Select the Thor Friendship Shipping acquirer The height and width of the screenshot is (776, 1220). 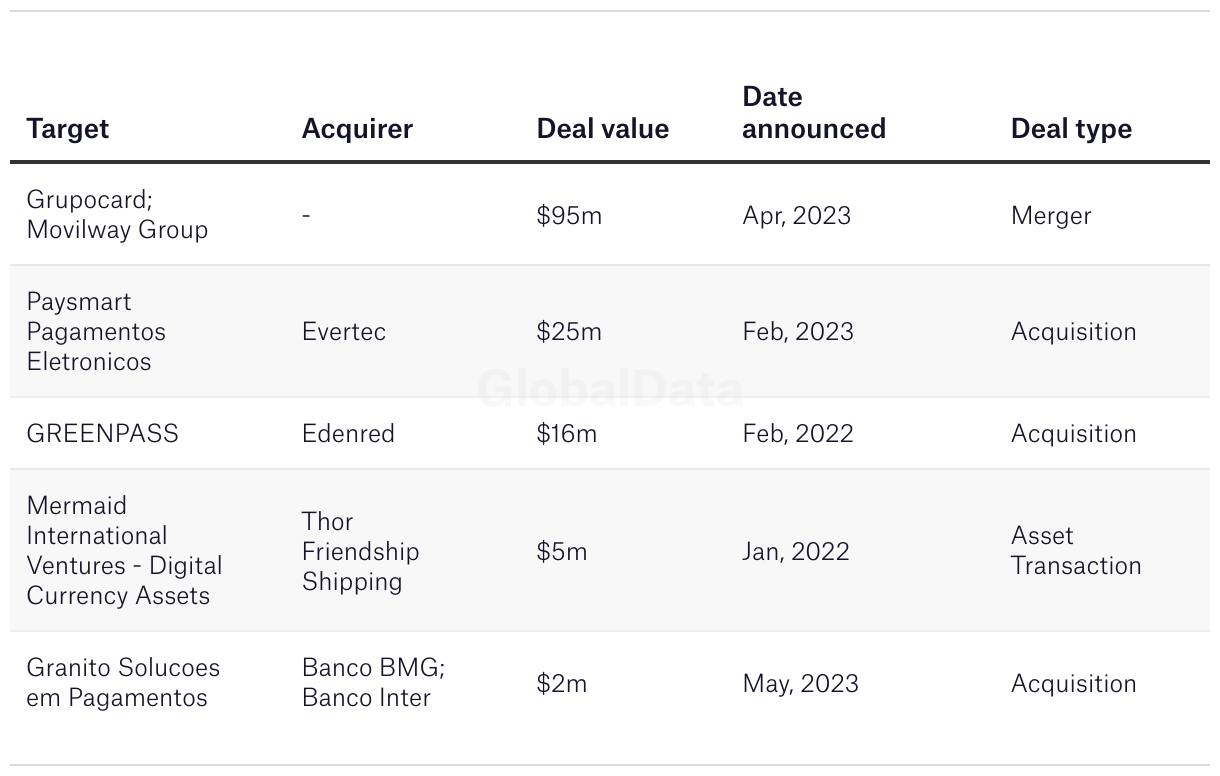click(360, 551)
